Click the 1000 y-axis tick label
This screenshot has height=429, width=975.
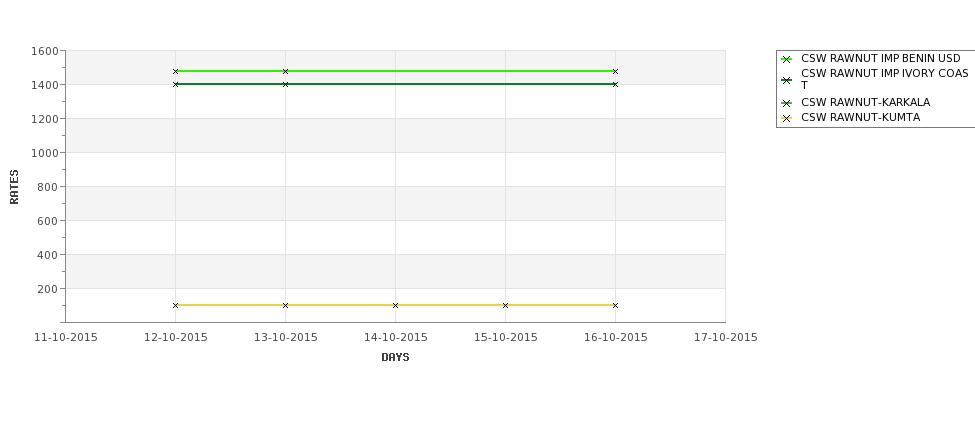(44, 153)
